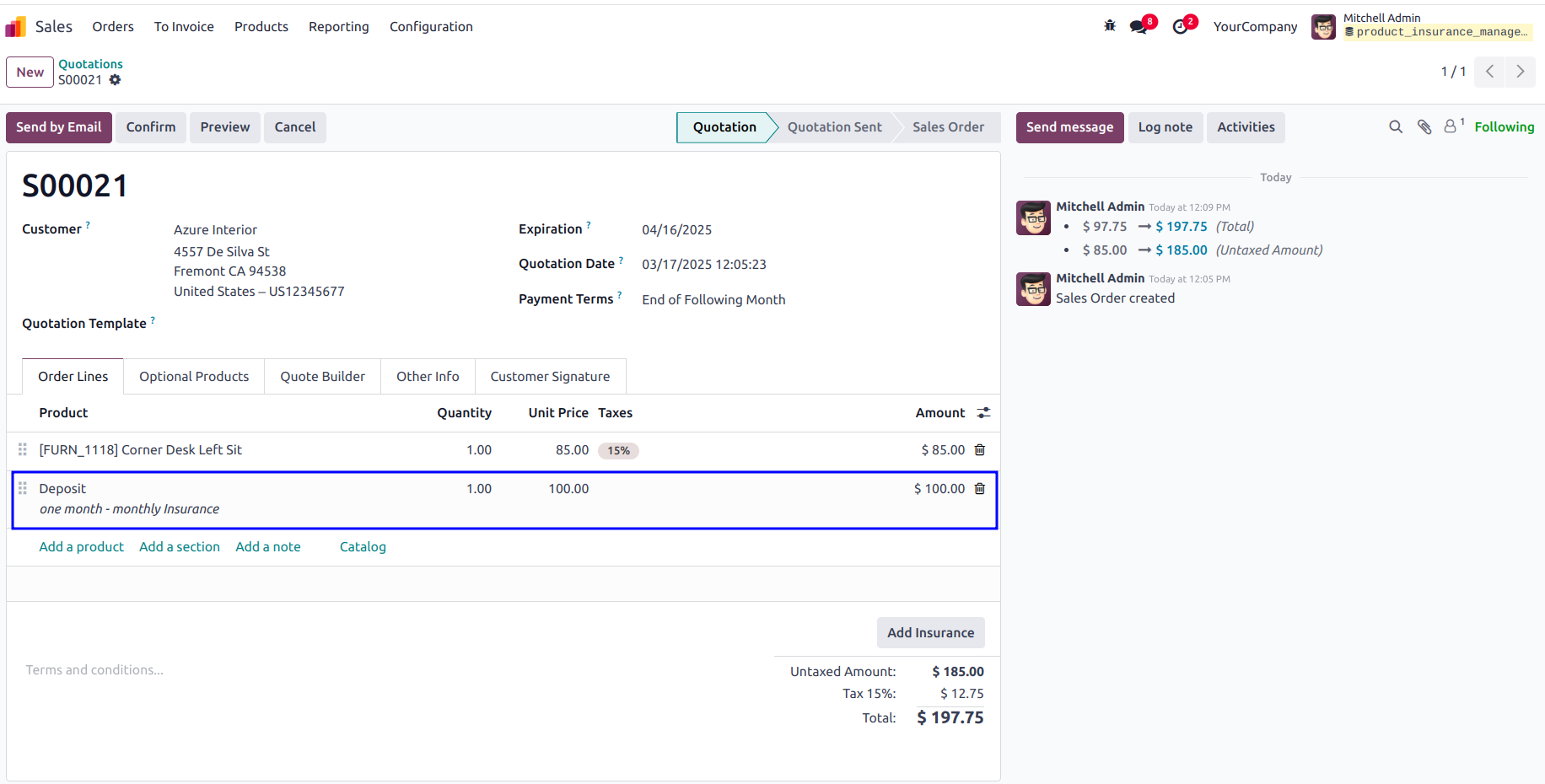
Task: Delete the Deposit order line
Action: pos(980,489)
